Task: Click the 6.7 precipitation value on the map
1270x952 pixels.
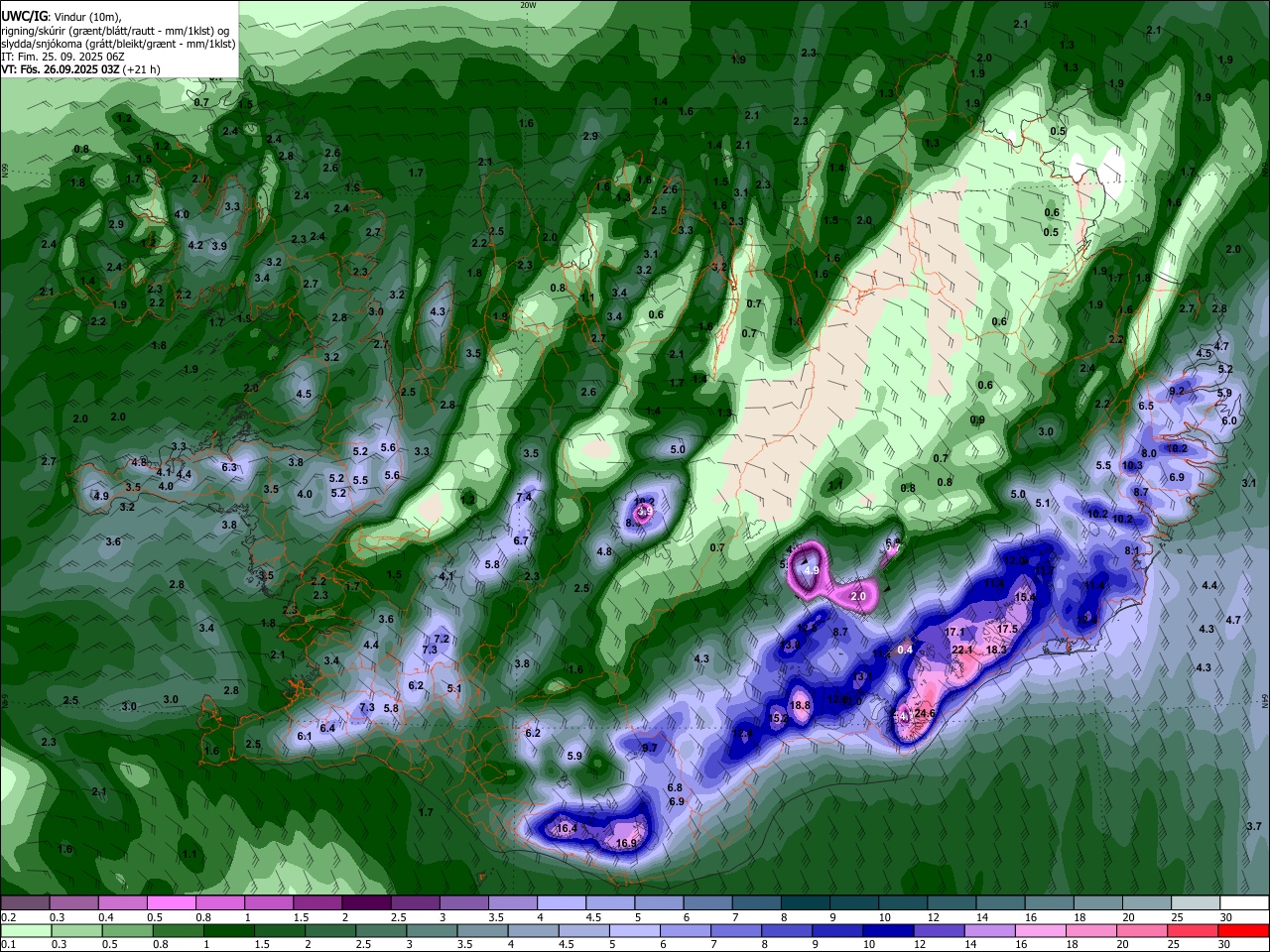Action: click(521, 540)
